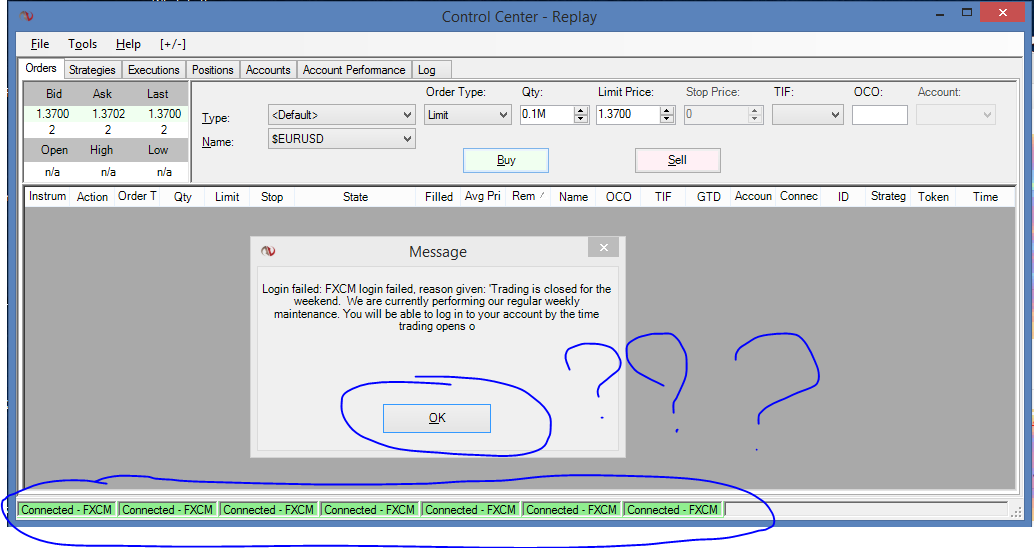Switch to the Accounts tab
Screen dimensions: 1034x548
click(268, 70)
